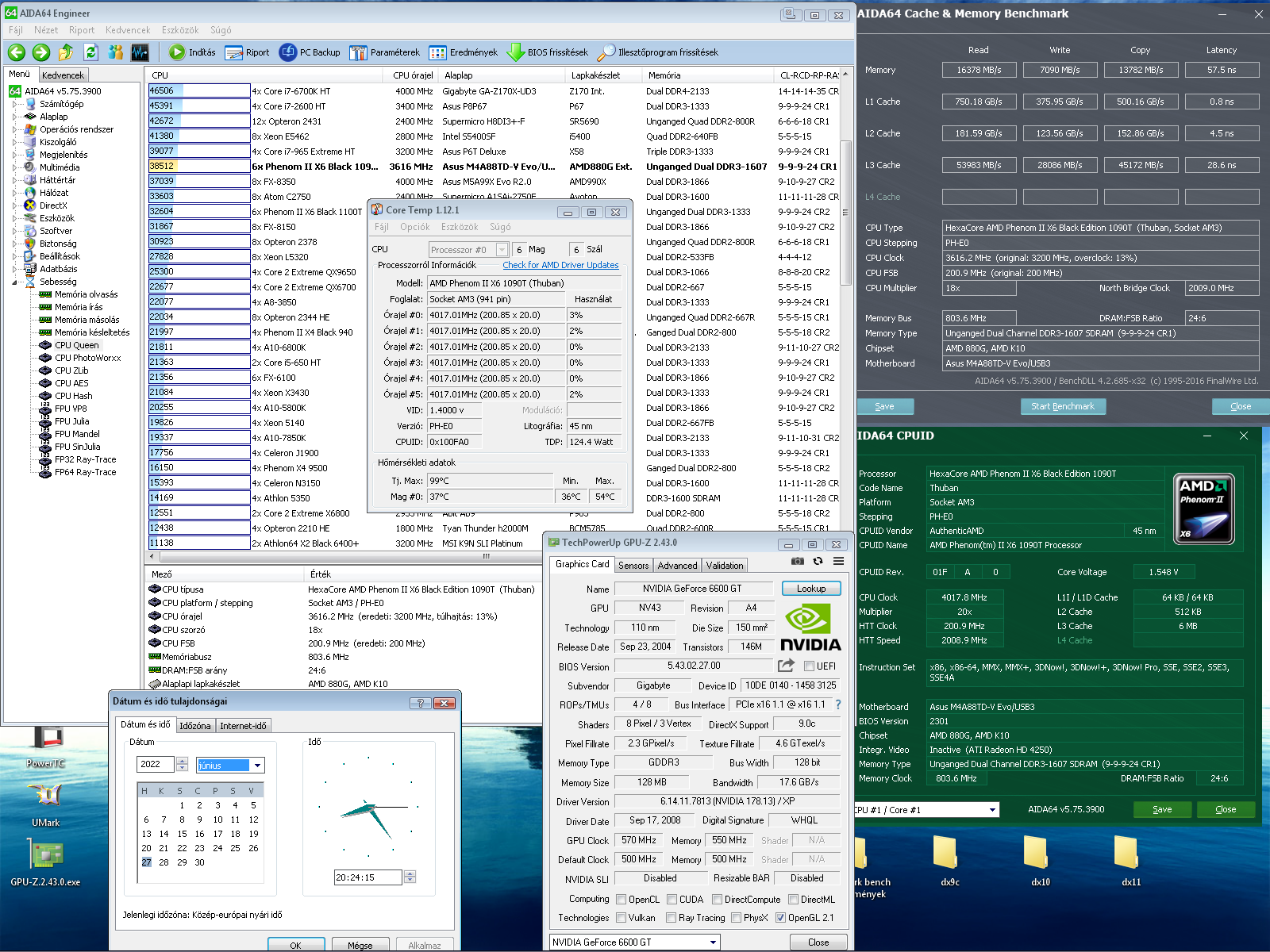
Task: Click Check for AMD Driver Updates link
Action: tap(560, 265)
